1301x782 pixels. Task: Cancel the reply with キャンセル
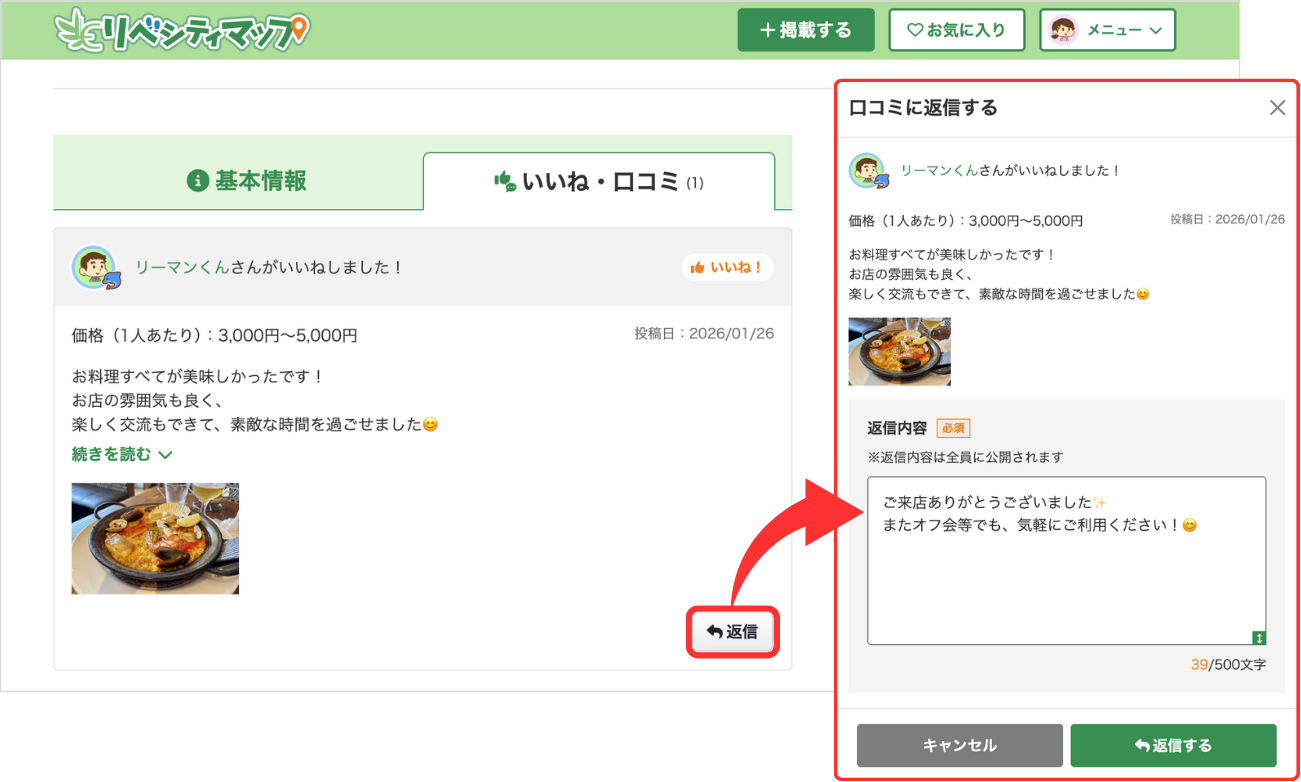[x=958, y=745]
